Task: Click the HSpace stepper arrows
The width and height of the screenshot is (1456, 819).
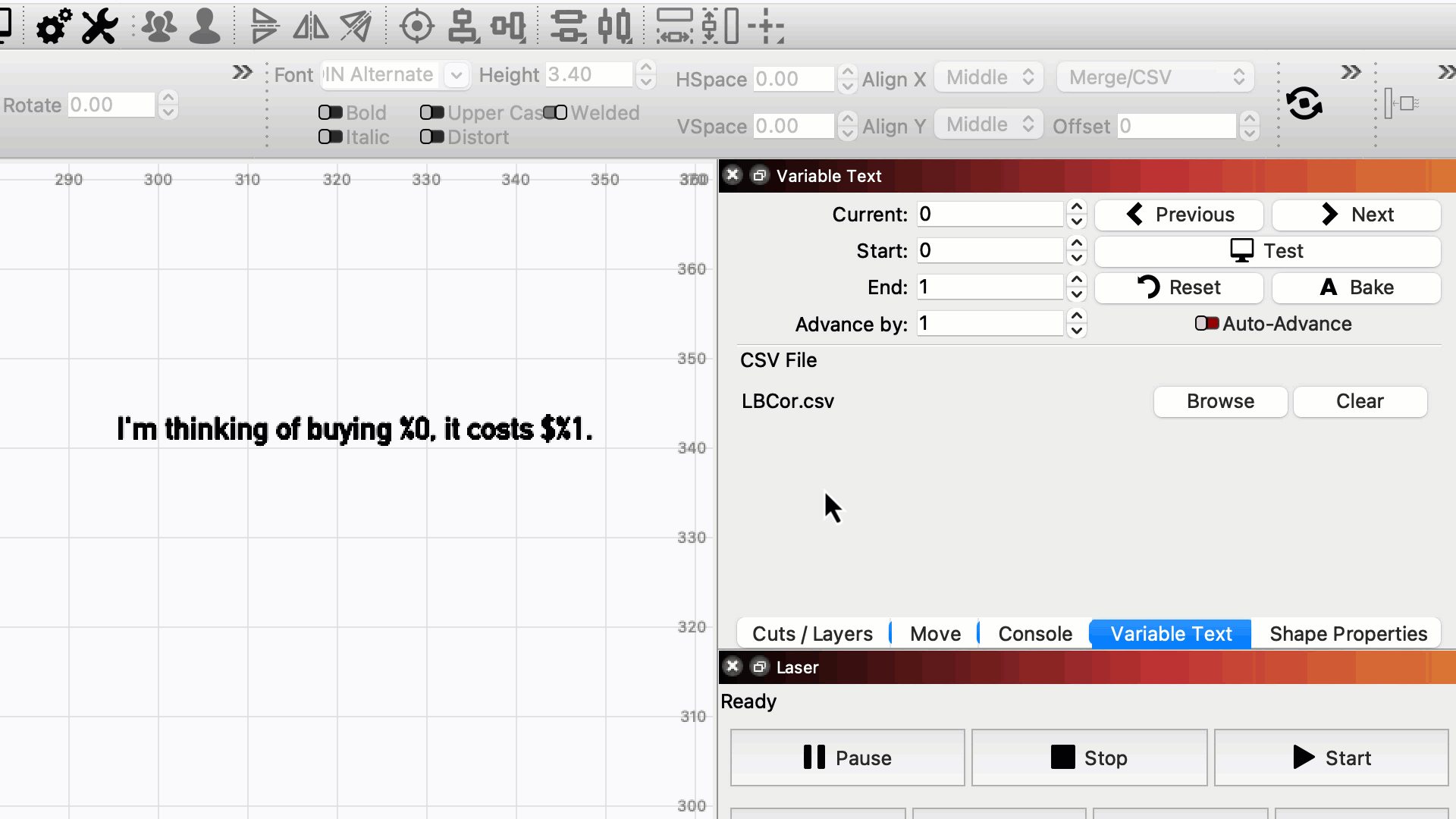Action: tap(848, 79)
